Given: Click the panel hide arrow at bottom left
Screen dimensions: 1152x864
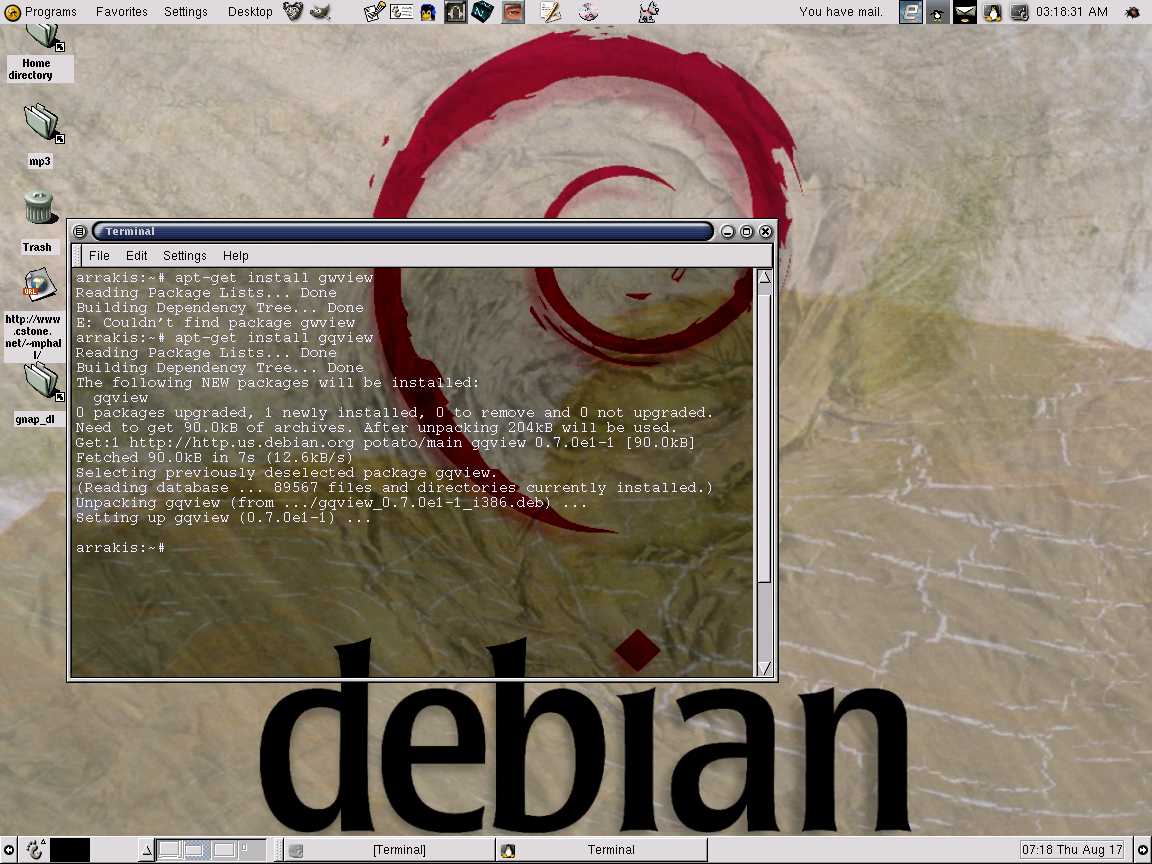Looking at the screenshot, I should tap(8, 849).
